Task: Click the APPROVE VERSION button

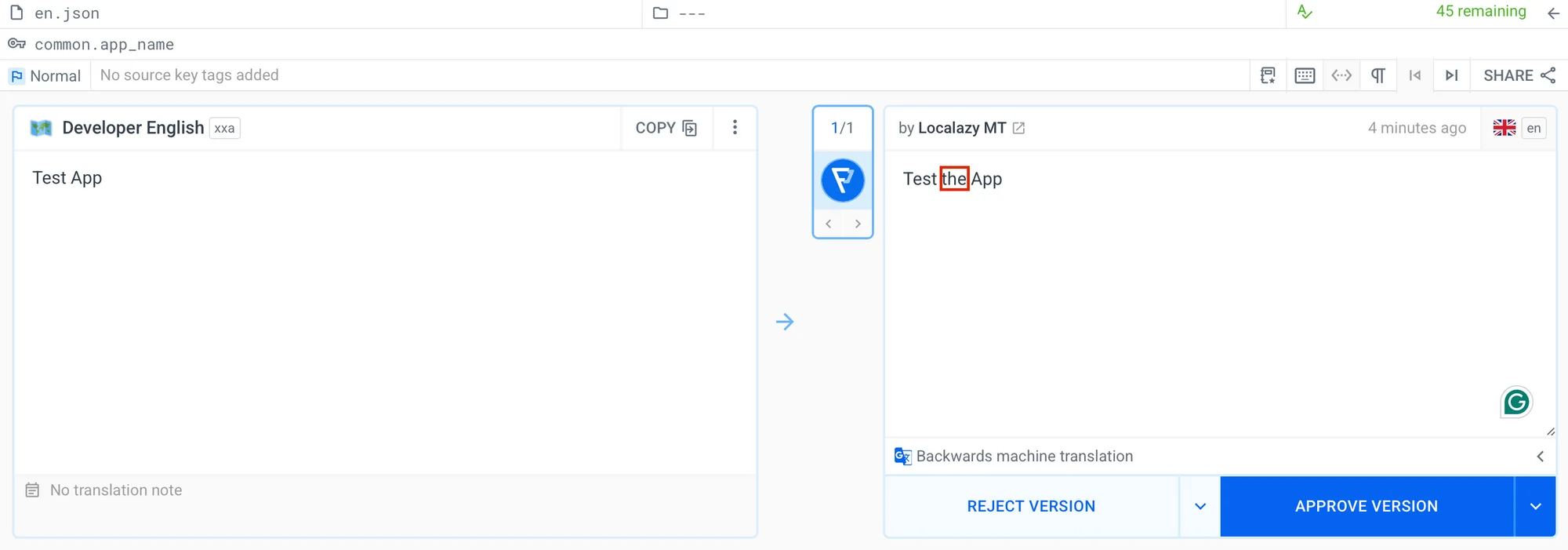Action: click(1366, 506)
